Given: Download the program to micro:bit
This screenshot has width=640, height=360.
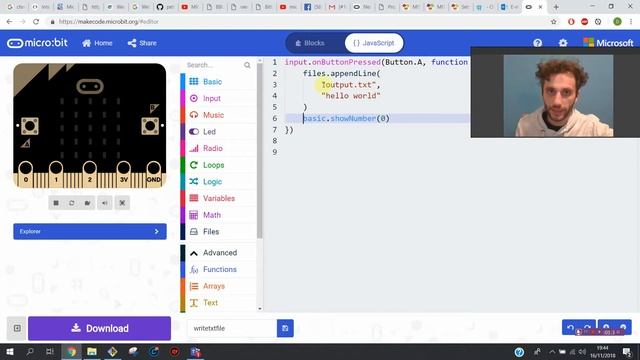Looking at the screenshot, I should tap(100, 328).
